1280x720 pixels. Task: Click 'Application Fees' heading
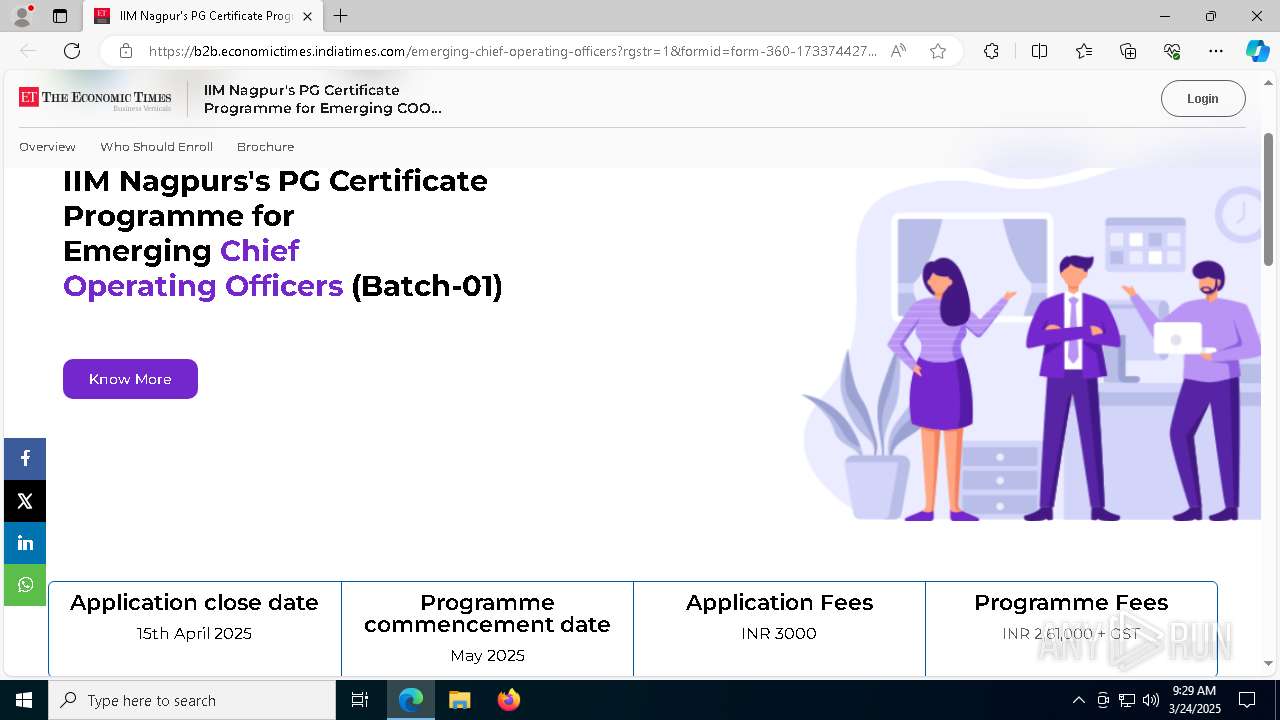click(779, 603)
